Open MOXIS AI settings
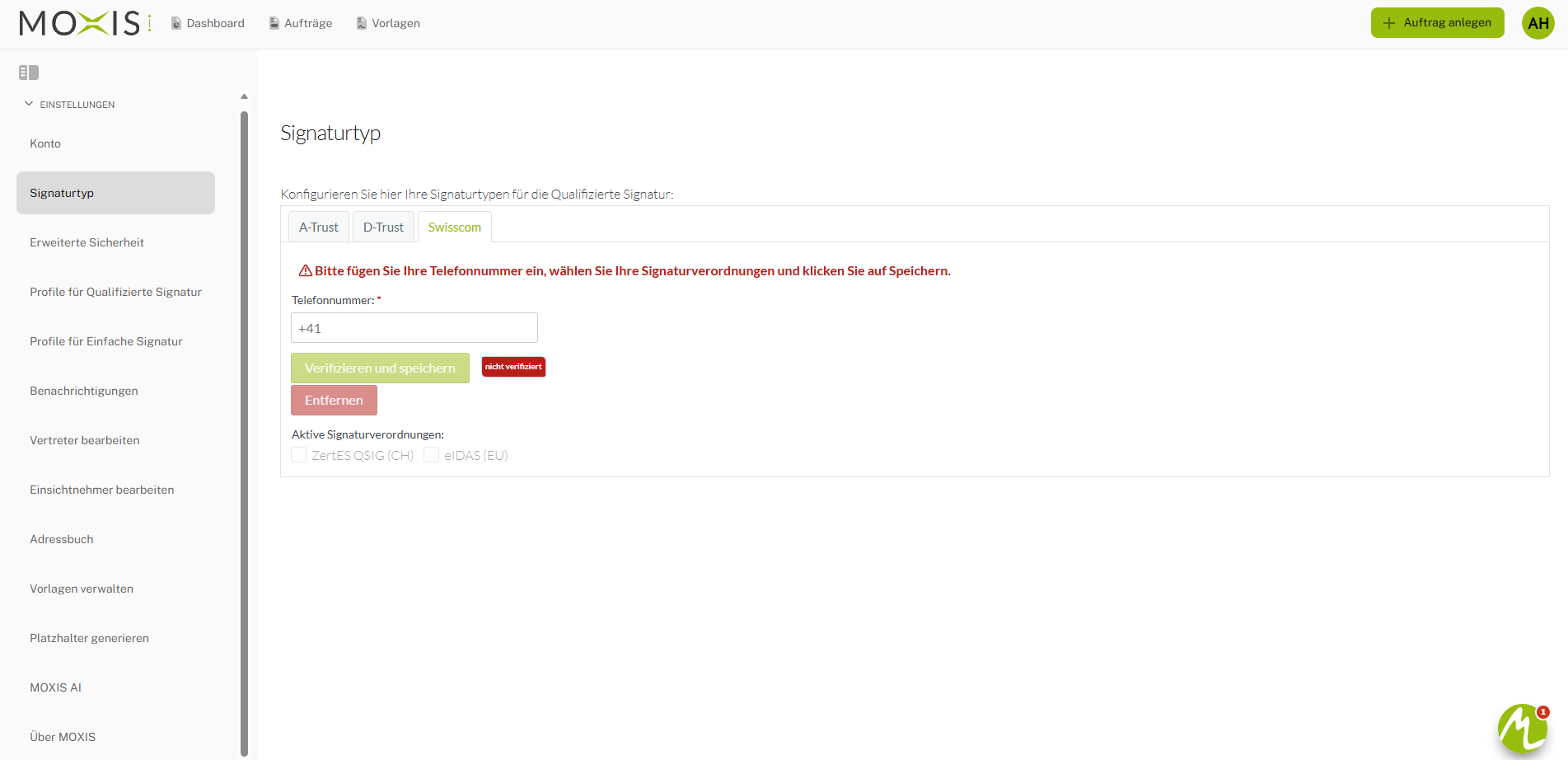The image size is (1568, 760). tap(115, 687)
